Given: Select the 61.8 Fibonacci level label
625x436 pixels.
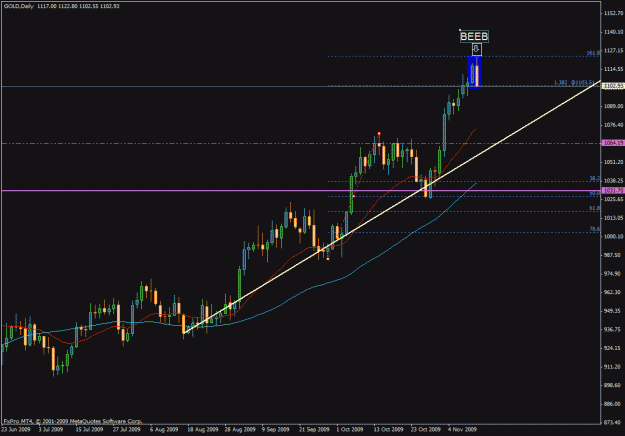Looking at the screenshot, I should 595,208.
